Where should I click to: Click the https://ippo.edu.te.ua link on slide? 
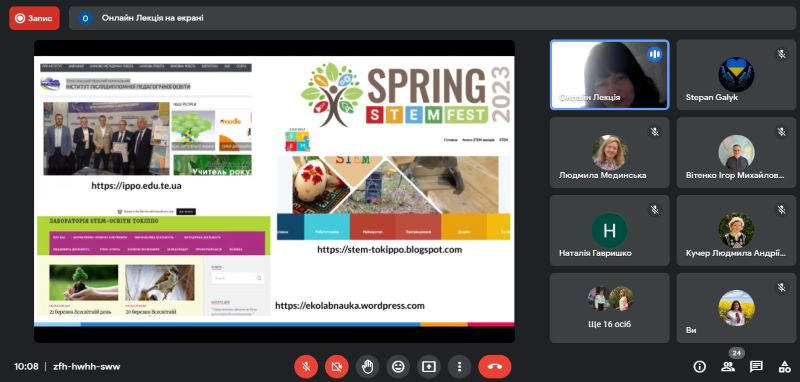point(136,186)
